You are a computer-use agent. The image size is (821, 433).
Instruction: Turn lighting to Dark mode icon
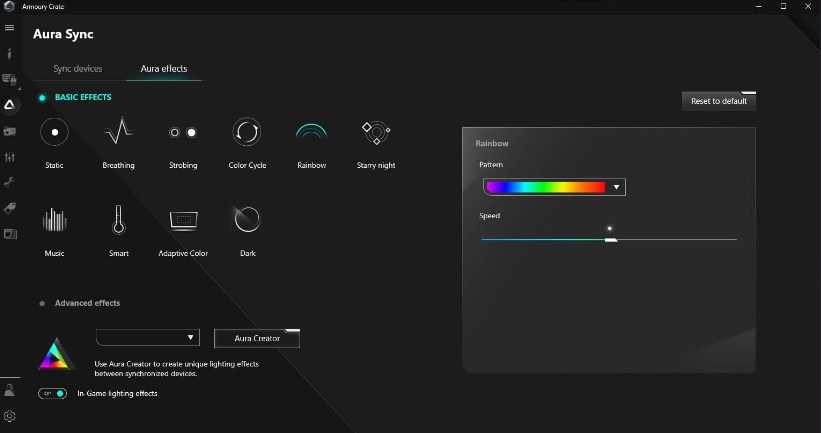click(247, 220)
